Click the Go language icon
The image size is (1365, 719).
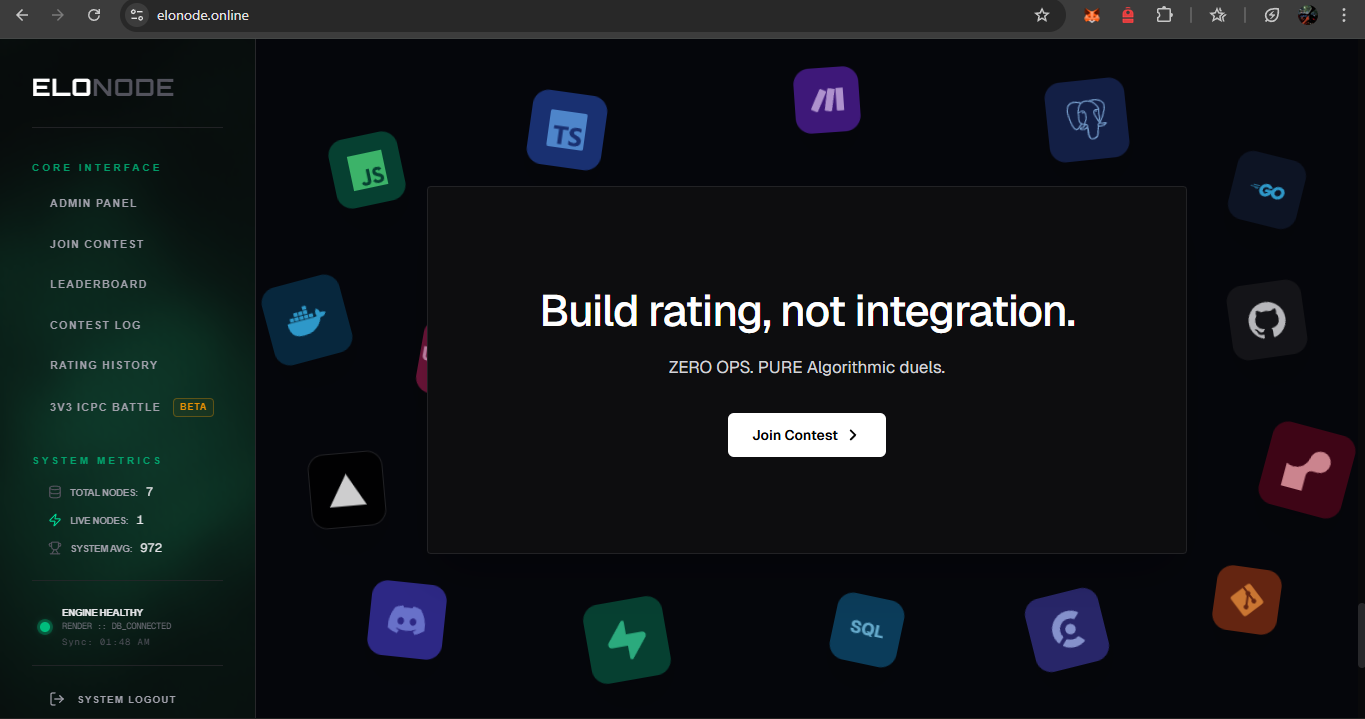(x=1267, y=190)
